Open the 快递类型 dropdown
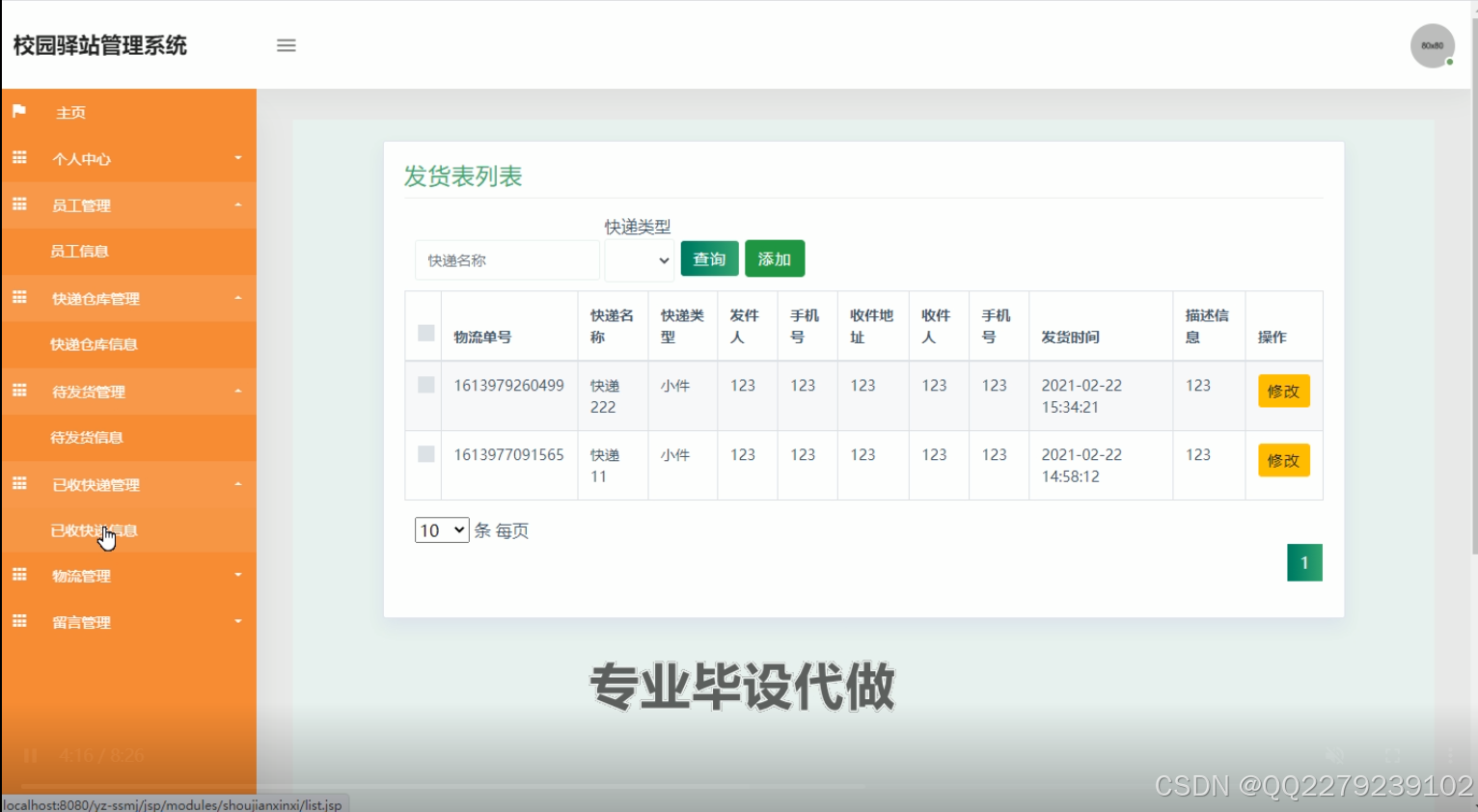The height and width of the screenshot is (812, 1478). 640,259
